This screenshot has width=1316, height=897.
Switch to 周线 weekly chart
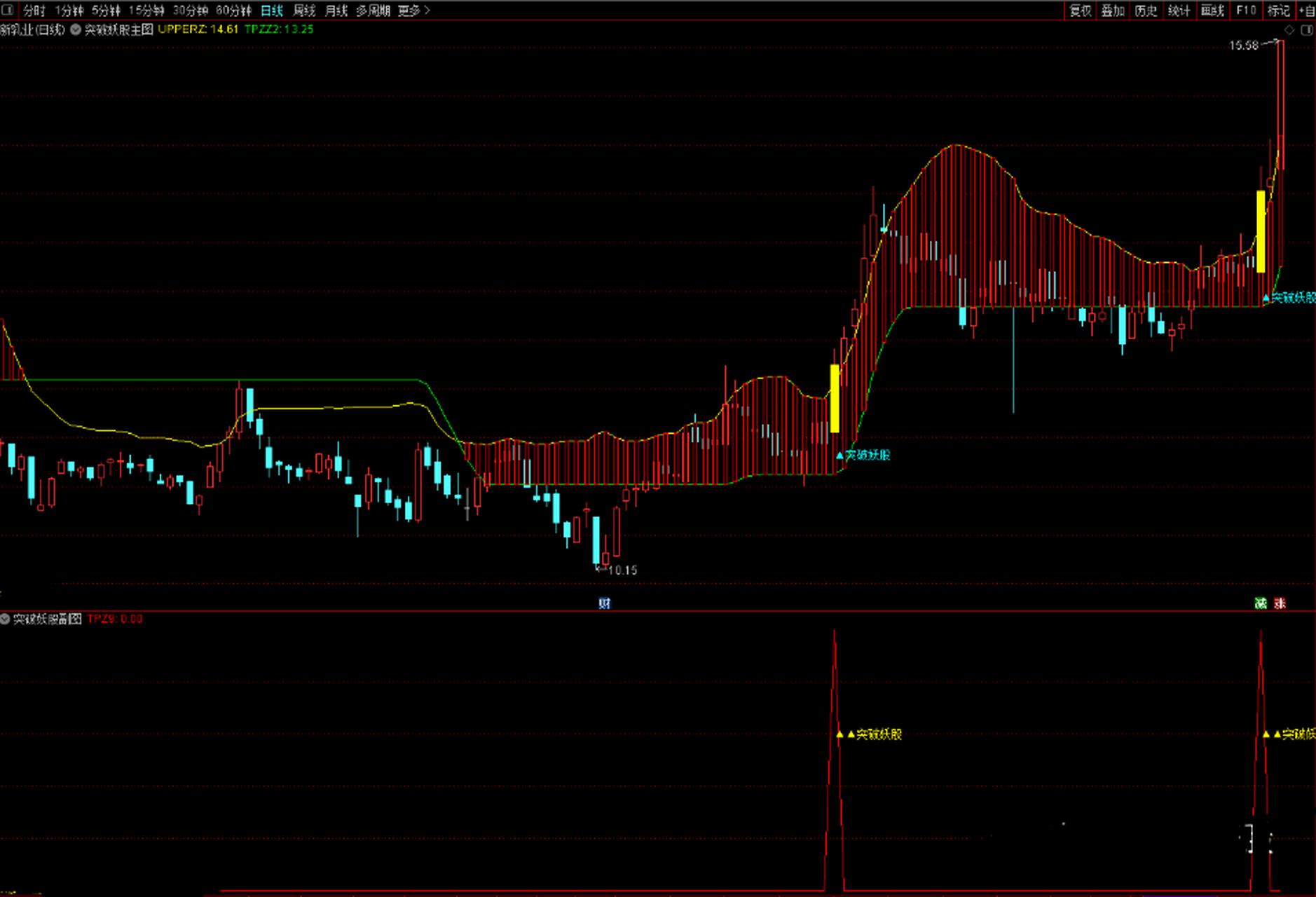[304, 11]
